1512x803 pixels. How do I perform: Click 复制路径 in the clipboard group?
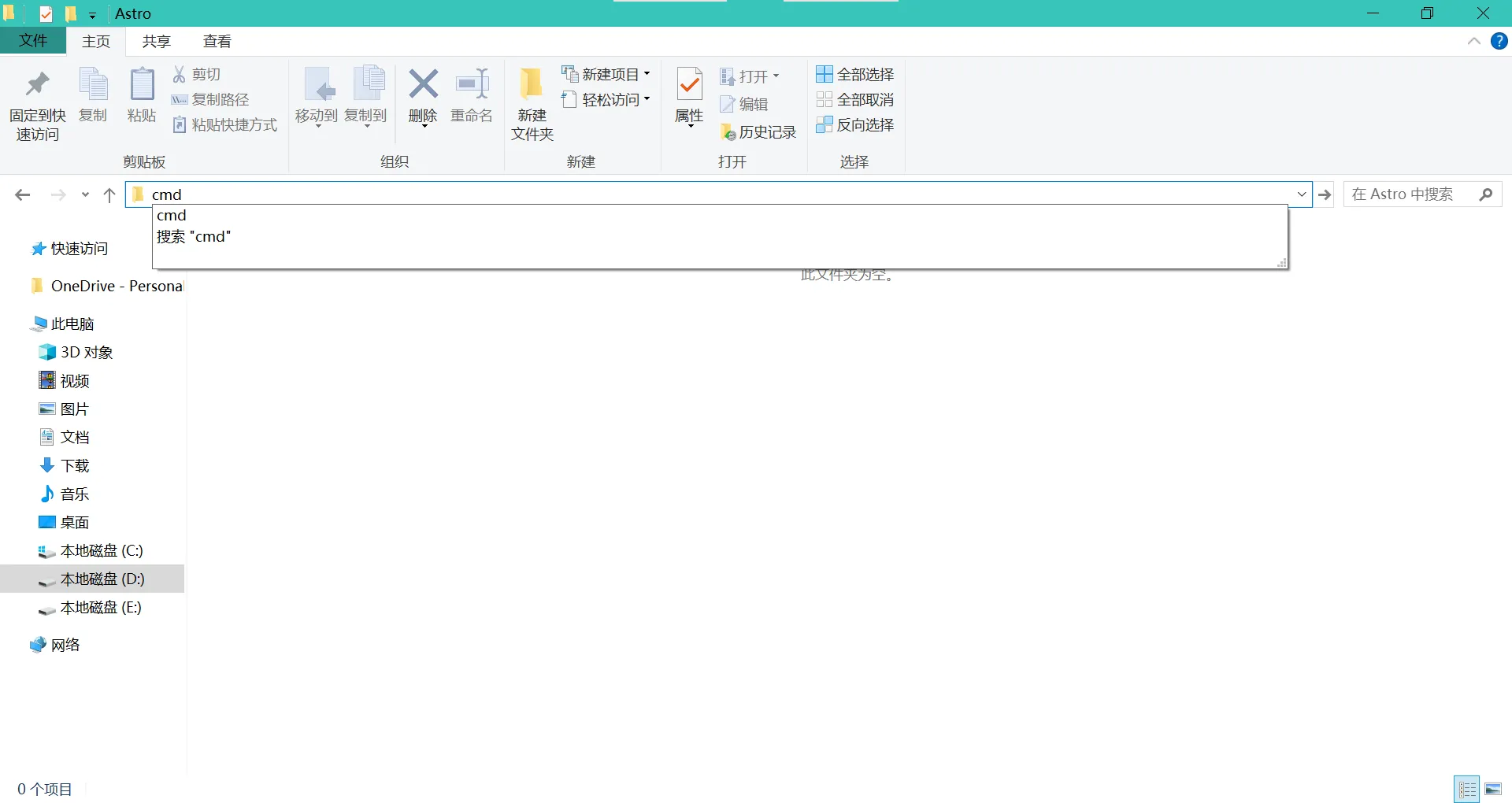click(210, 99)
